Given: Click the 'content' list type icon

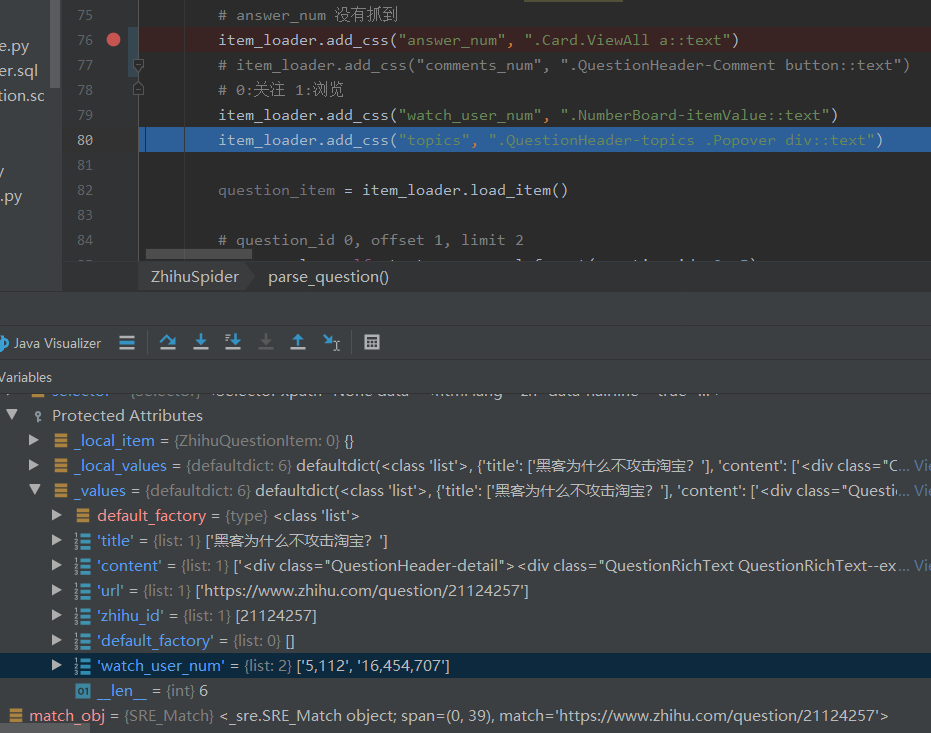Looking at the screenshot, I should tap(83, 566).
